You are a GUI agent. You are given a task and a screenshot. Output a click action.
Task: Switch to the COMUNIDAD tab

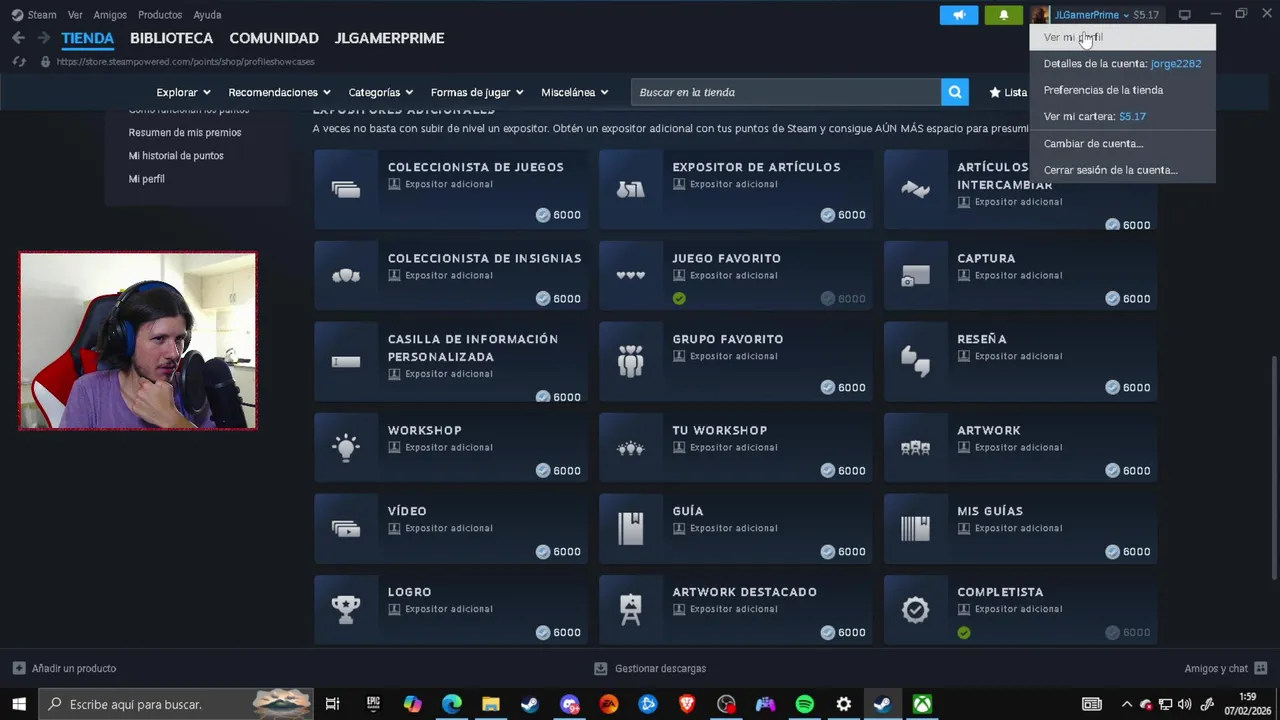tap(274, 38)
